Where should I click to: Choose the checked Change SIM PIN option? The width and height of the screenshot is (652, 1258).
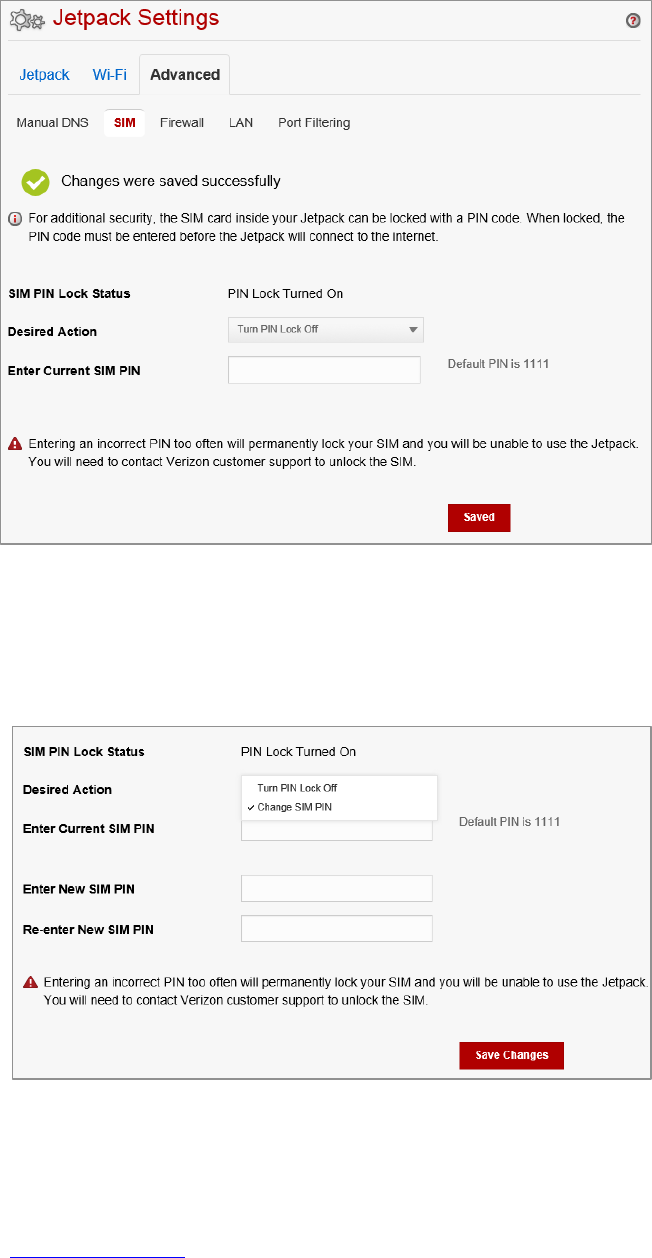pos(297,807)
